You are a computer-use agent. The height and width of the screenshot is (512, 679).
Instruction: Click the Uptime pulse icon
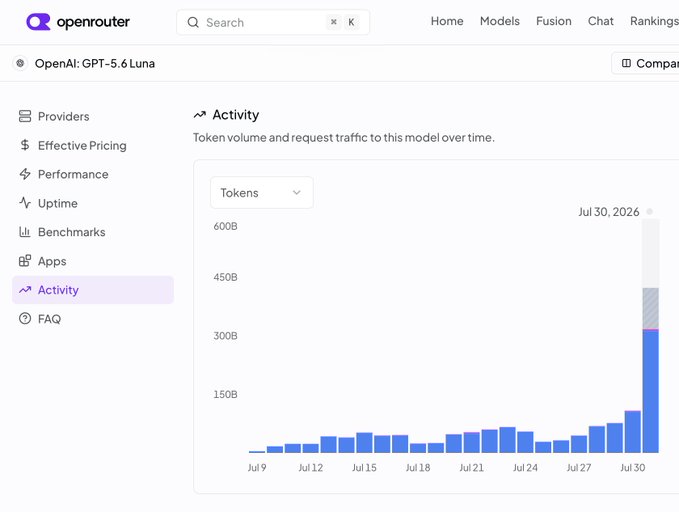tap(25, 203)
